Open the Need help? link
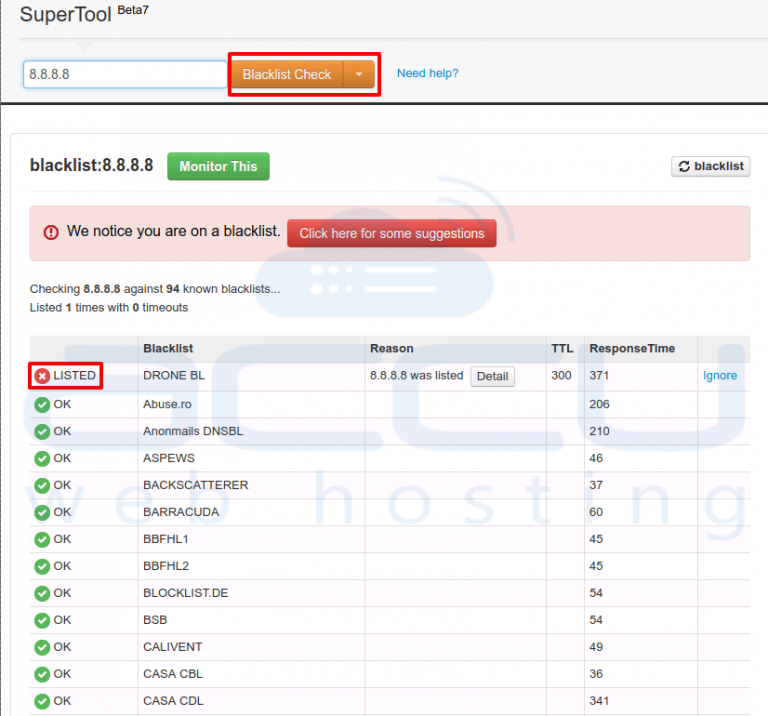Image resolution: width=768 pixels, height=716 pixels. pyautogui.click(x=427, y=74)
